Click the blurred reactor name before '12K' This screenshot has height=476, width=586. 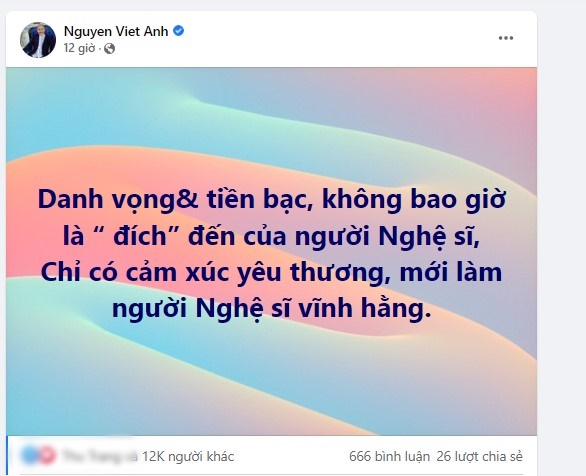[99, 456]
